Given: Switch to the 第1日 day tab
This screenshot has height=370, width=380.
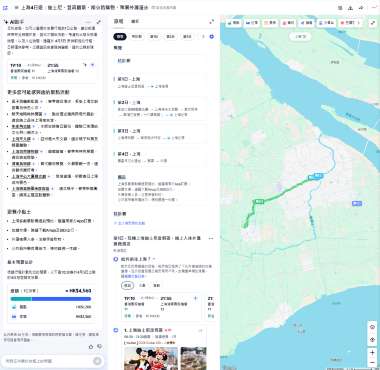Looking at the screenshot, I should click(x=154, y=36).
